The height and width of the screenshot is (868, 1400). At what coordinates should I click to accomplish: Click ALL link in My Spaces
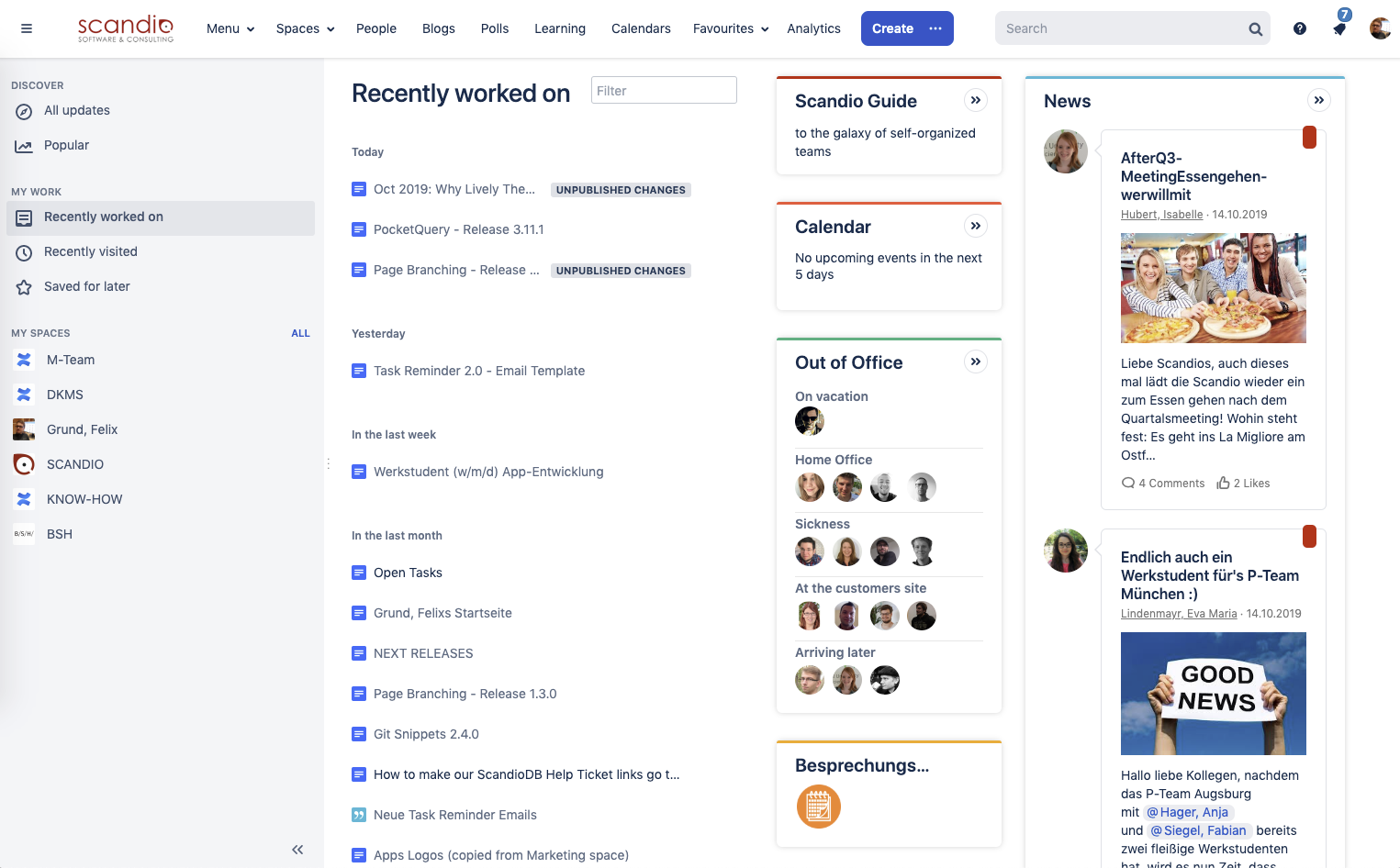pyautogui.click(x=300, y=333)
